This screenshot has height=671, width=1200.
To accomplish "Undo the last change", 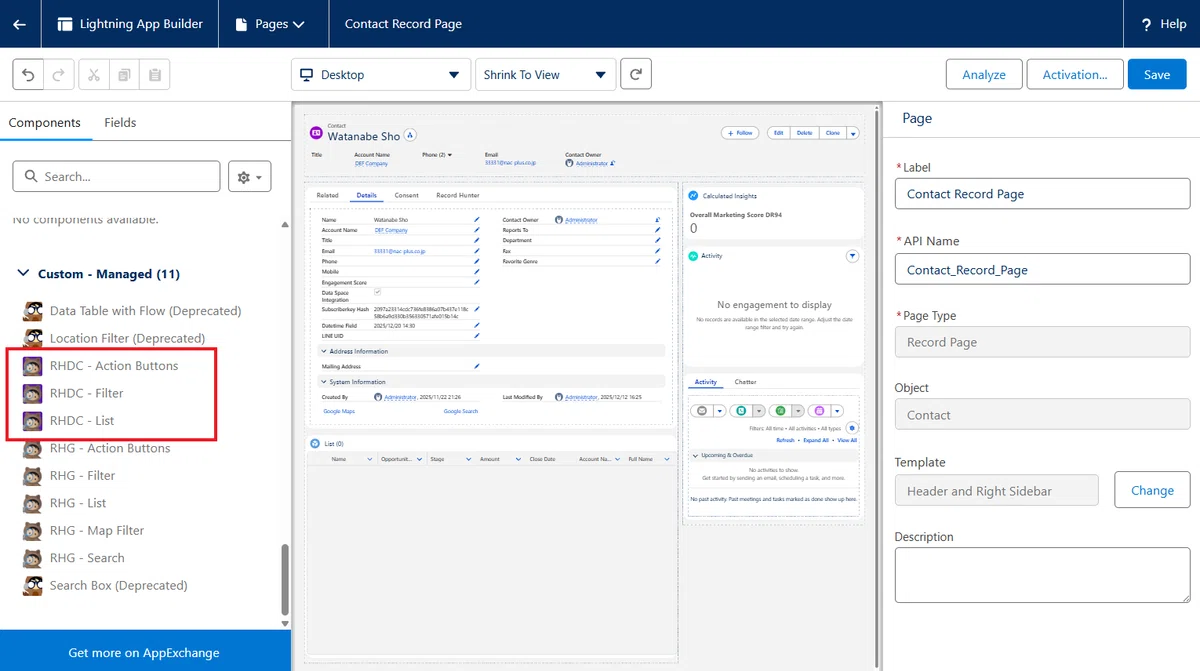I will 28,75.
